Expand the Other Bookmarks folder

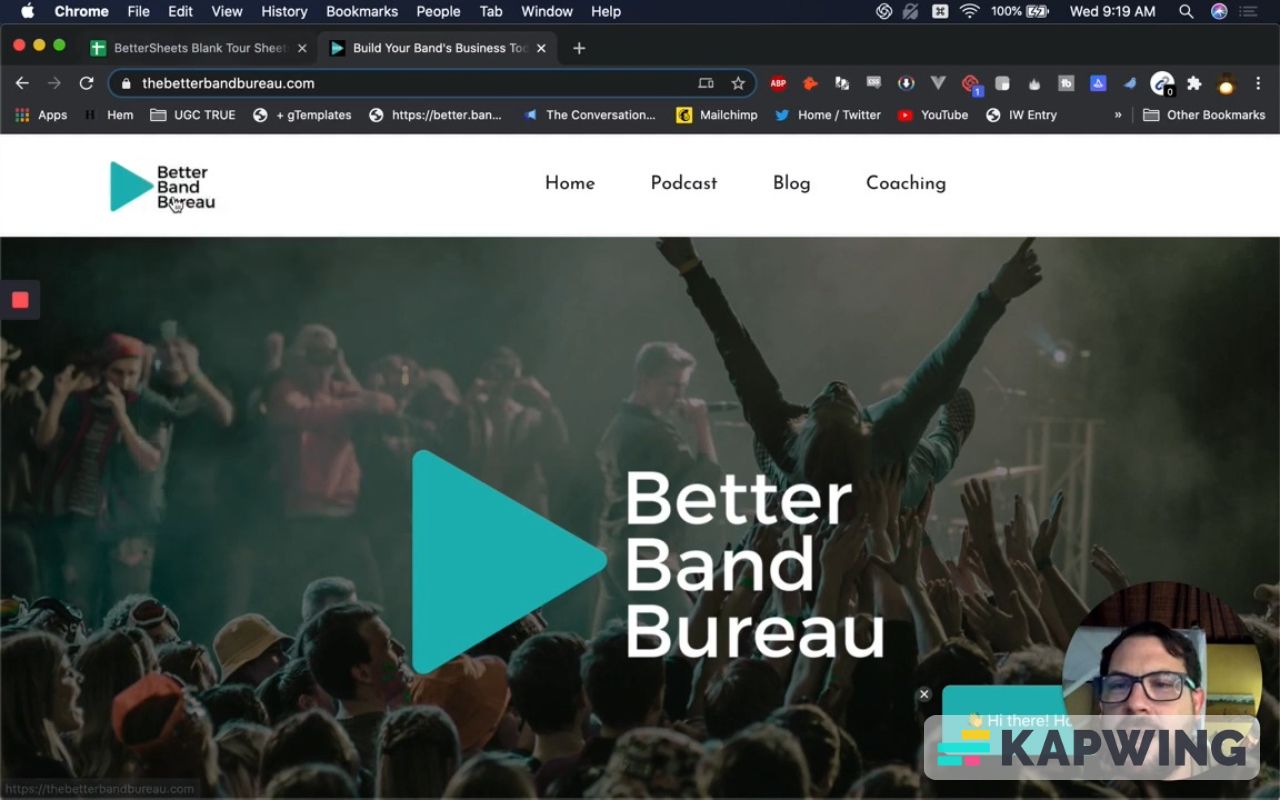pyautogui.click(x=1204, y=115)
